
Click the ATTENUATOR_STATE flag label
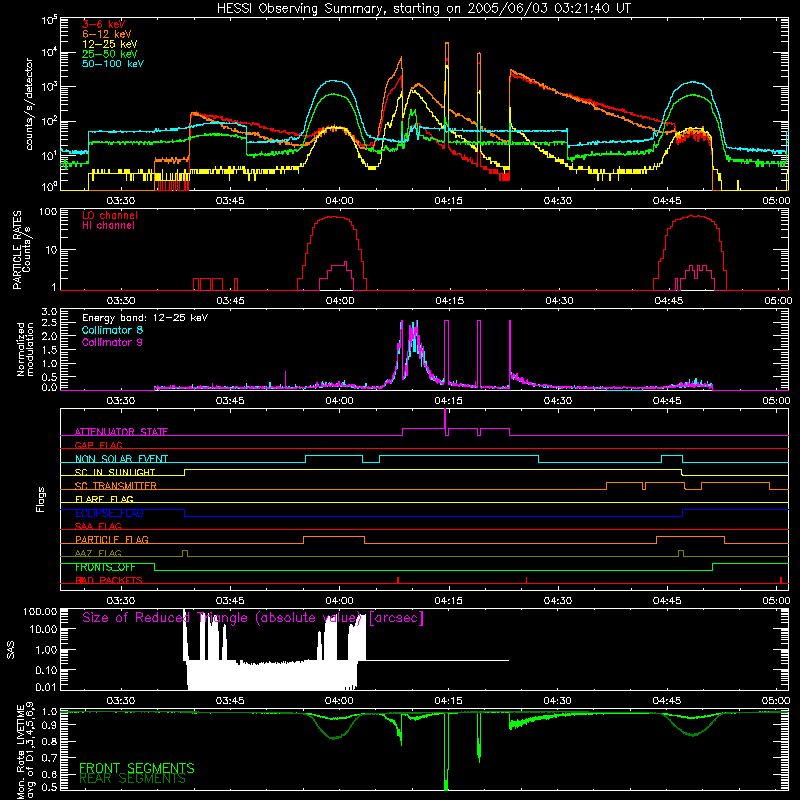coord(121,432)
